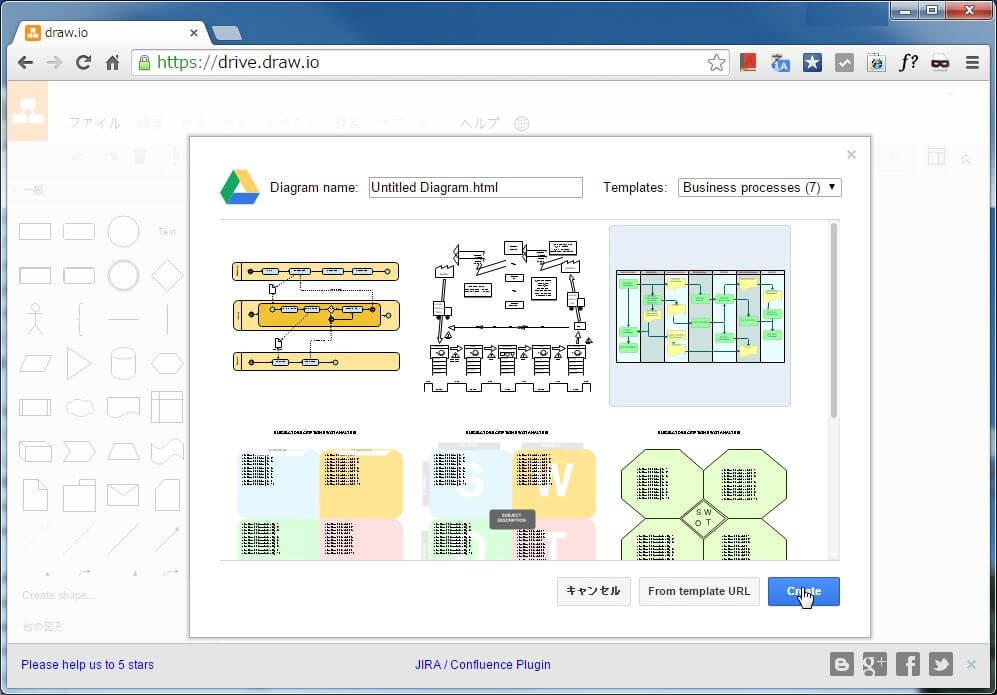Choose the value stream mapping template
997x695 pixels.
click(x=508, y=316)
